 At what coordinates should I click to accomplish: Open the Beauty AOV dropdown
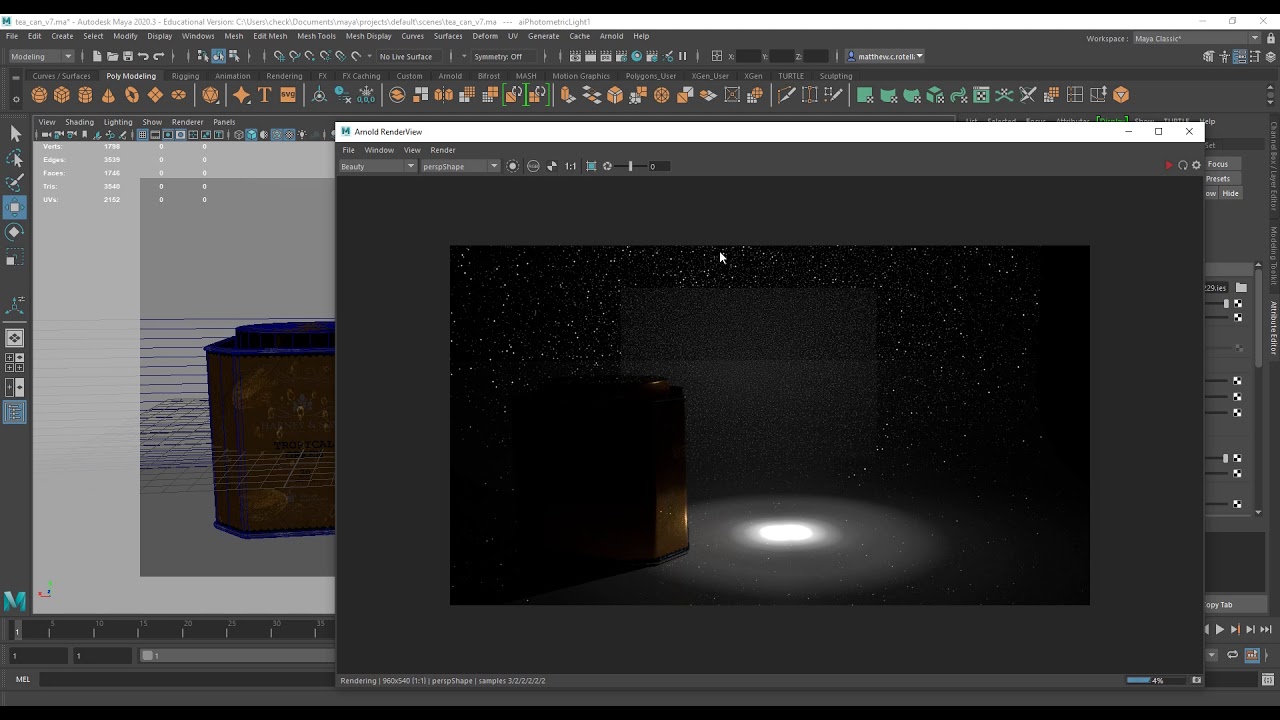coord(377,166)
